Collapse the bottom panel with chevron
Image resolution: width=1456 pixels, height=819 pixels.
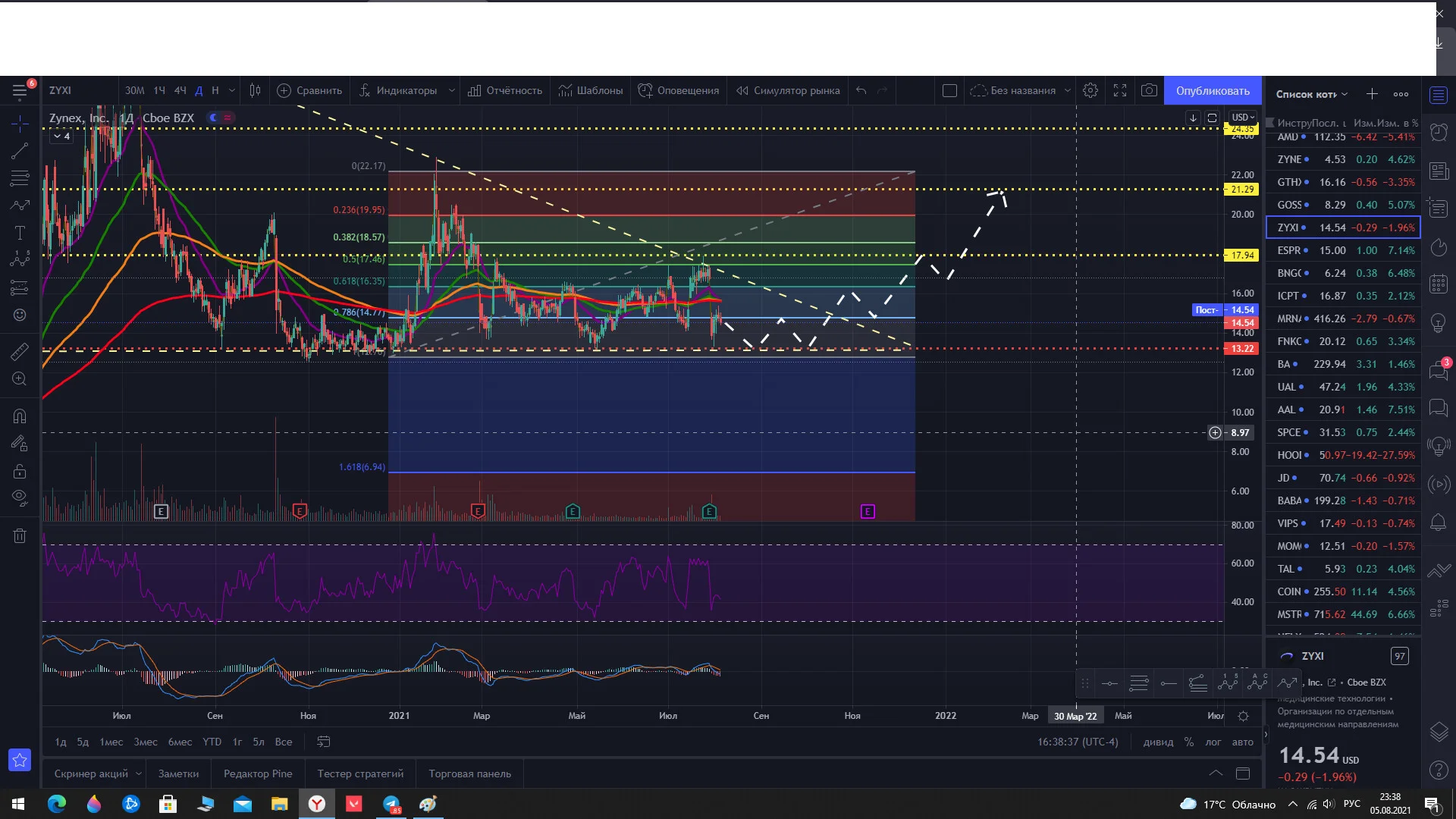click(x=1216, y=774)
